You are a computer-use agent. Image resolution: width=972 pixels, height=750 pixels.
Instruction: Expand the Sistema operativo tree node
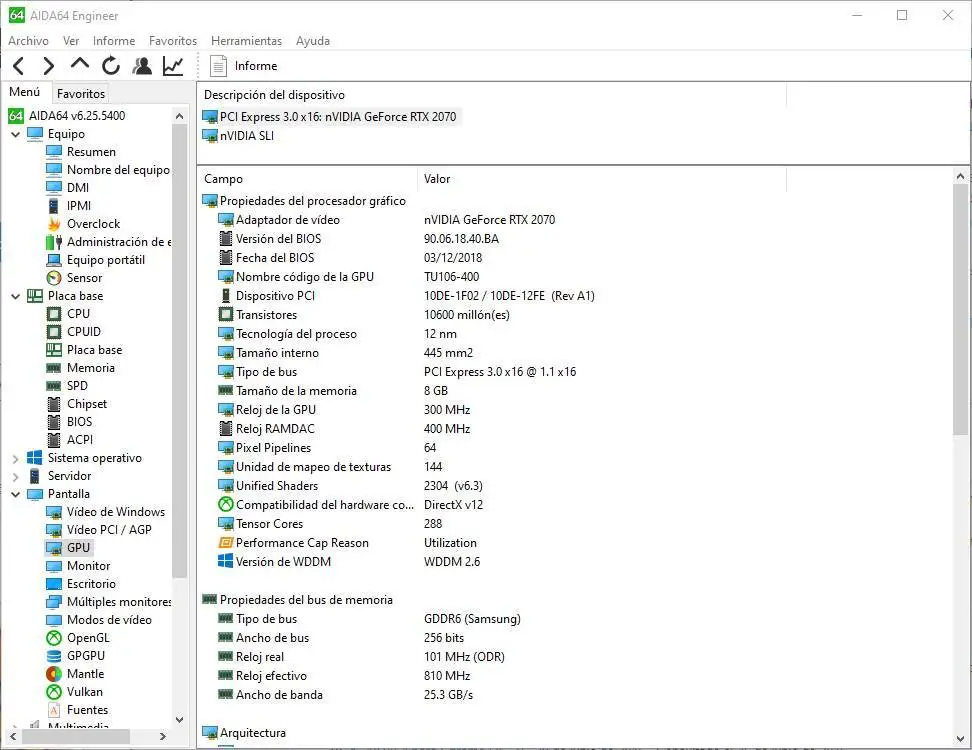pyautogui.click(x=15, y=459)
